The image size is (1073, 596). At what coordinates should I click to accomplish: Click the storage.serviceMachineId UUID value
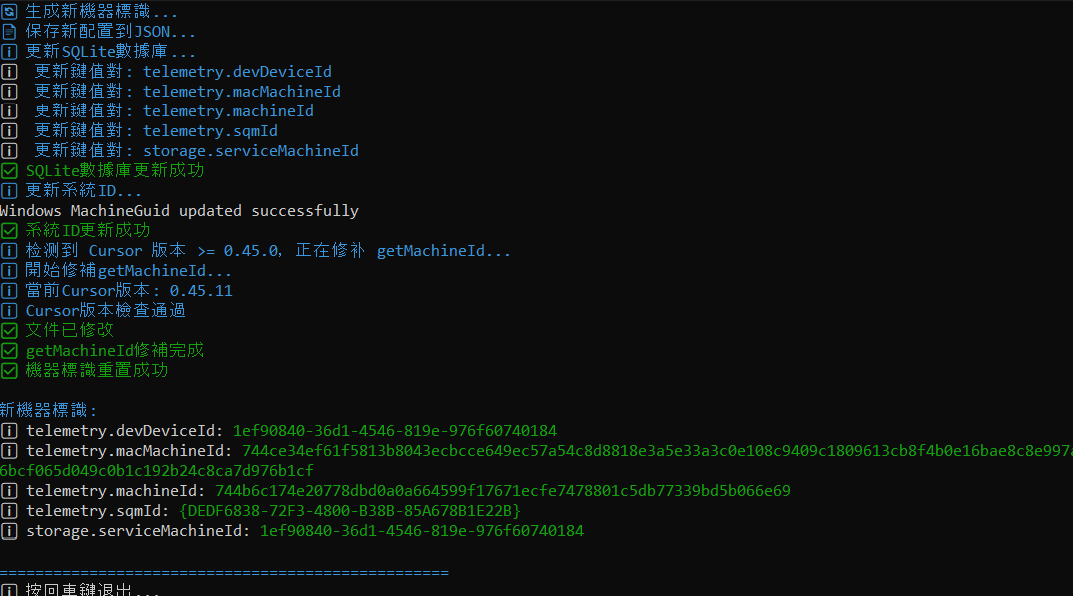click(x=421, y=531)
